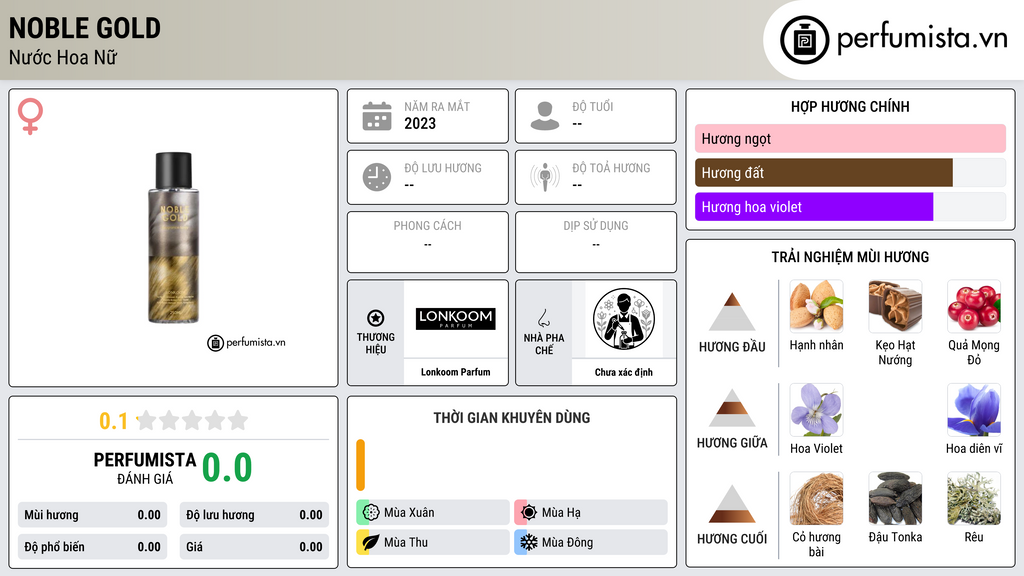Screen dimensions: 1024x576
Task: Click the THỜI GIAN KHUYÊN DÙNG heading
Action: (x=512, y=418)
